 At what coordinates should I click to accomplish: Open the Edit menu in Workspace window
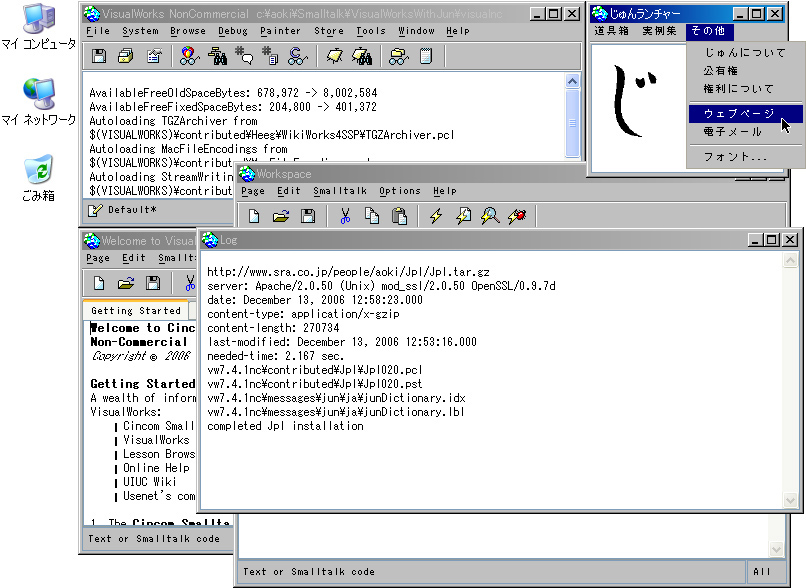click(288, 191)
